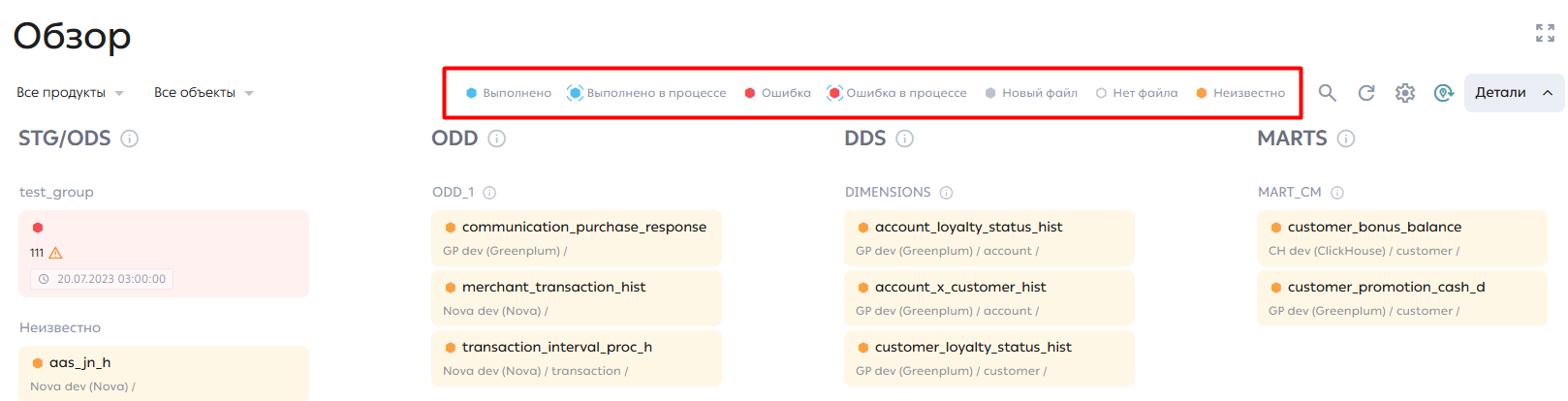Open the aas_jn_h card
Image resolution: width=1568 pixels, height=401 pixels.
(x=164, y=374)
